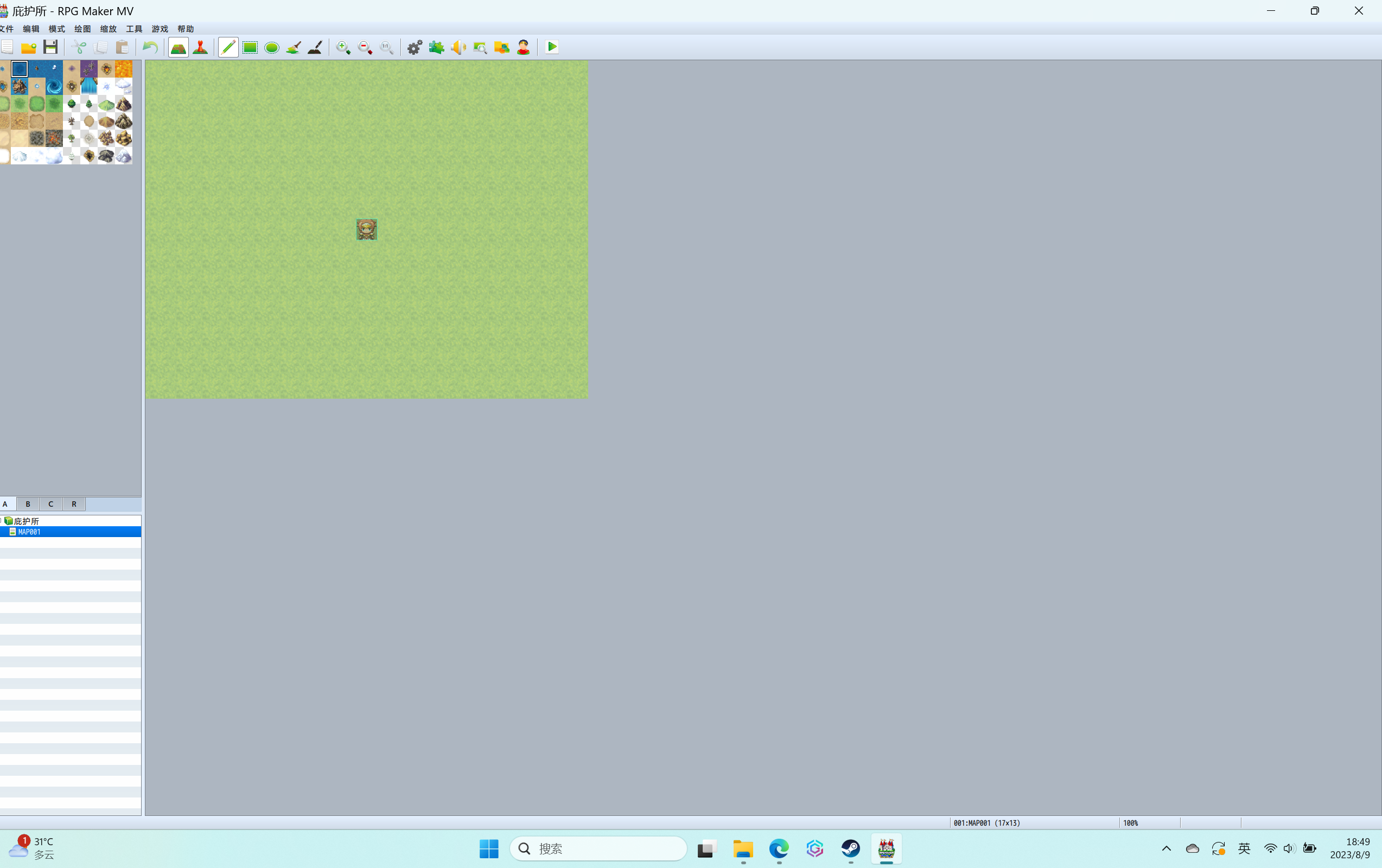The image size is (1382, 868).
Task: Open the 文件 menu
Action: click(x=7, y=29)
